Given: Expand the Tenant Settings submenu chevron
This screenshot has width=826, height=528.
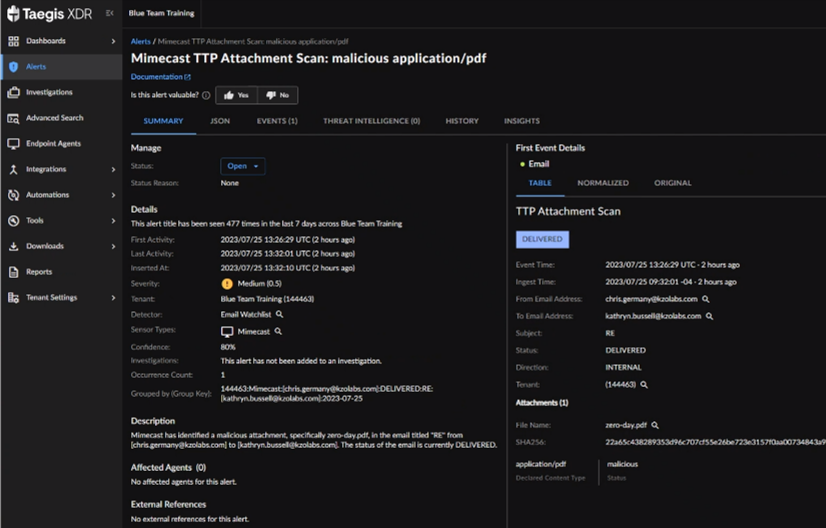Looking at the screenshot, I should pyautogui.click(x=113, y=298).
